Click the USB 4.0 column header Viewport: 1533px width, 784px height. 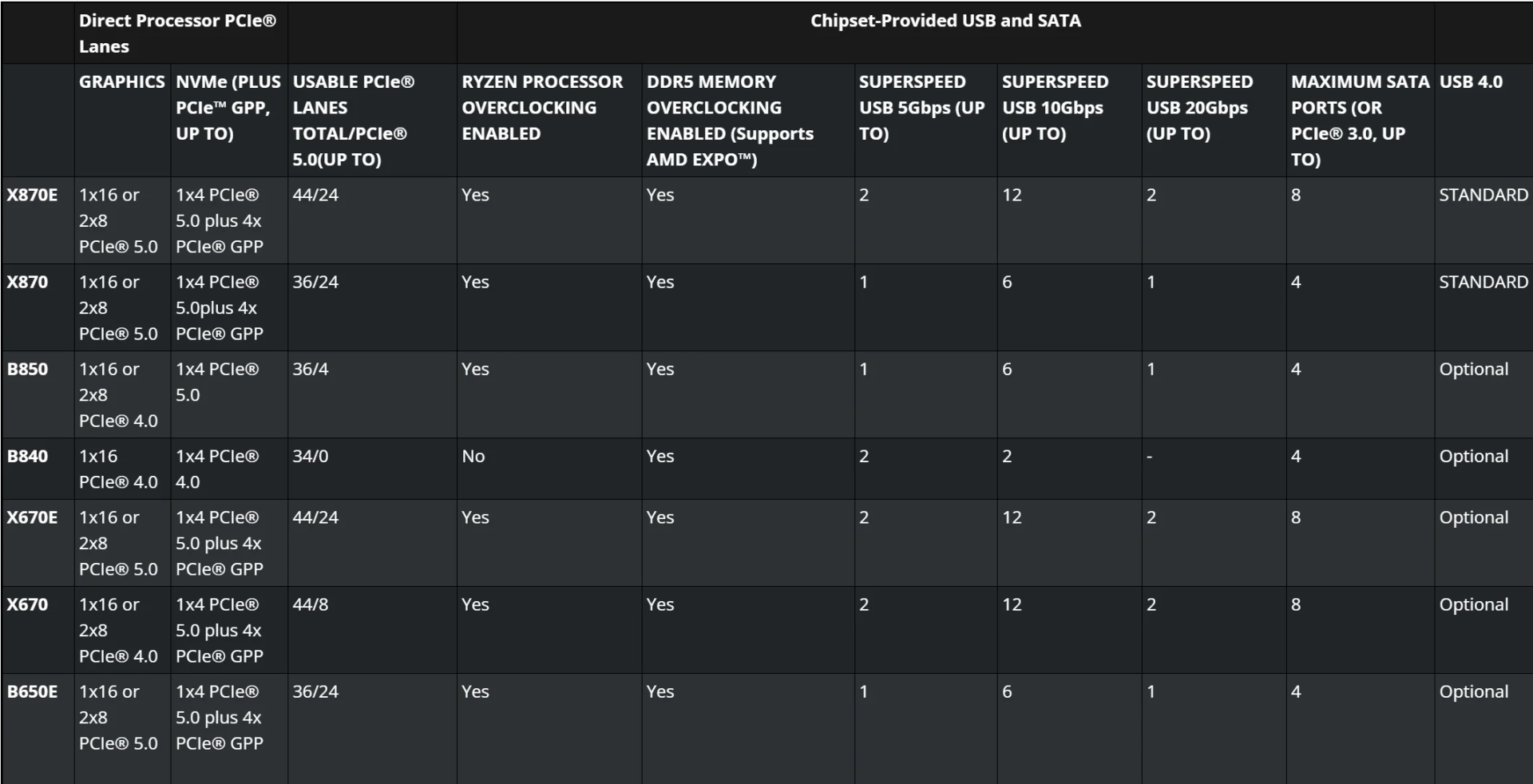(x=1471, y=81)
